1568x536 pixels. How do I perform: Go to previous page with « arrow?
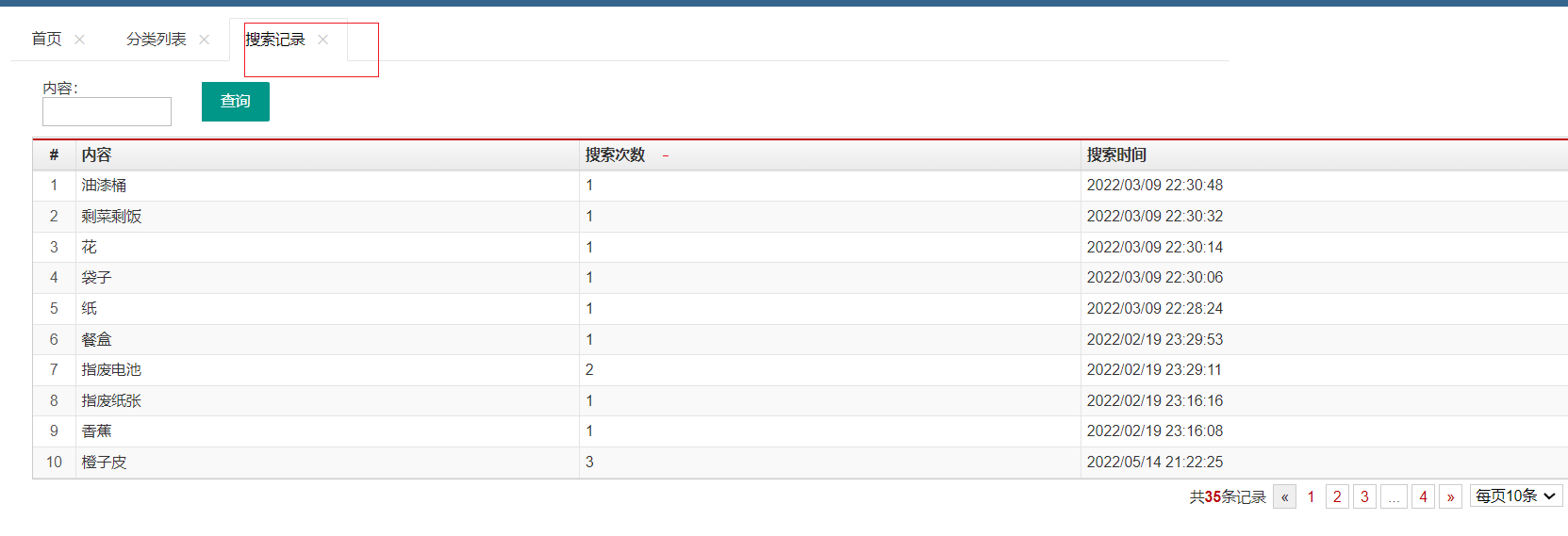click(x=1284, y=496)
